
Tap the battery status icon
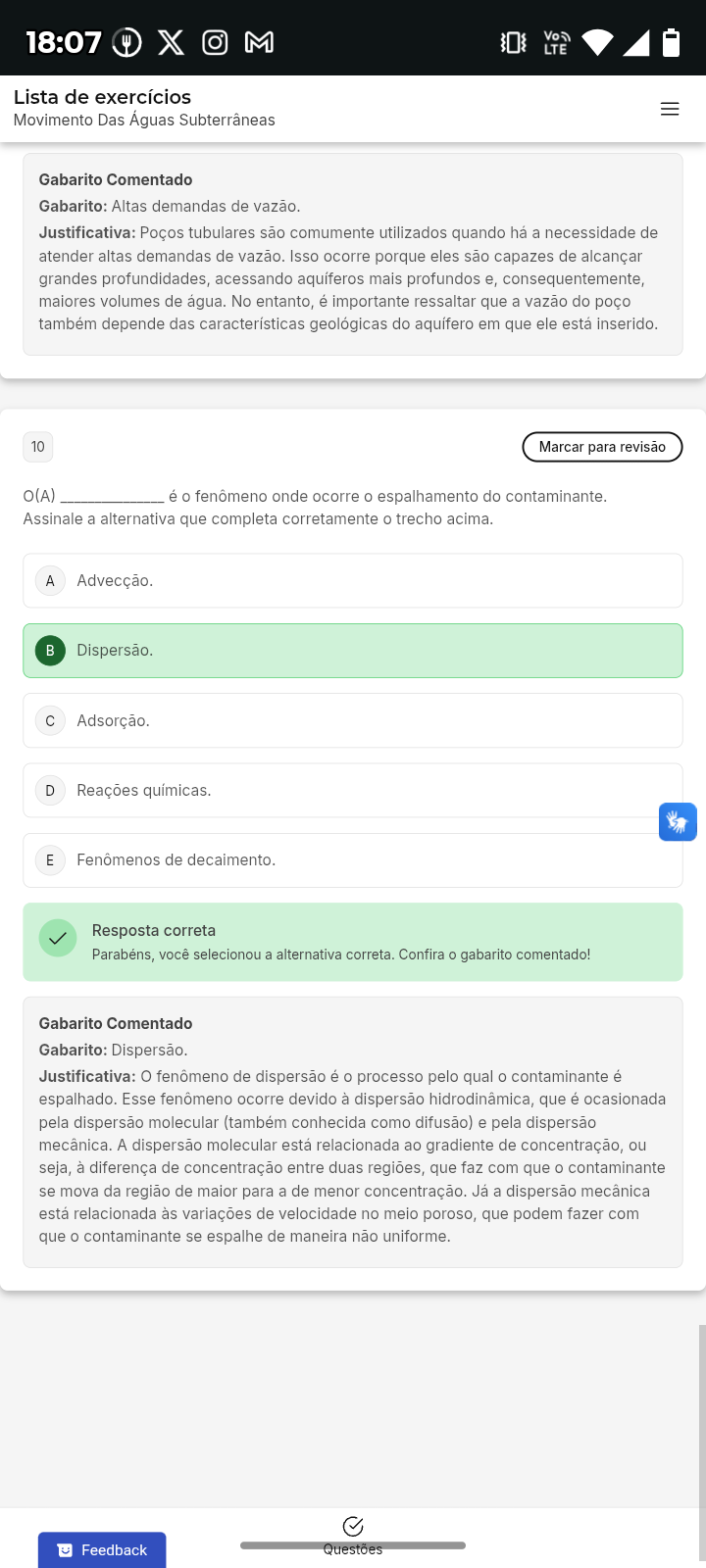(671, 42)
